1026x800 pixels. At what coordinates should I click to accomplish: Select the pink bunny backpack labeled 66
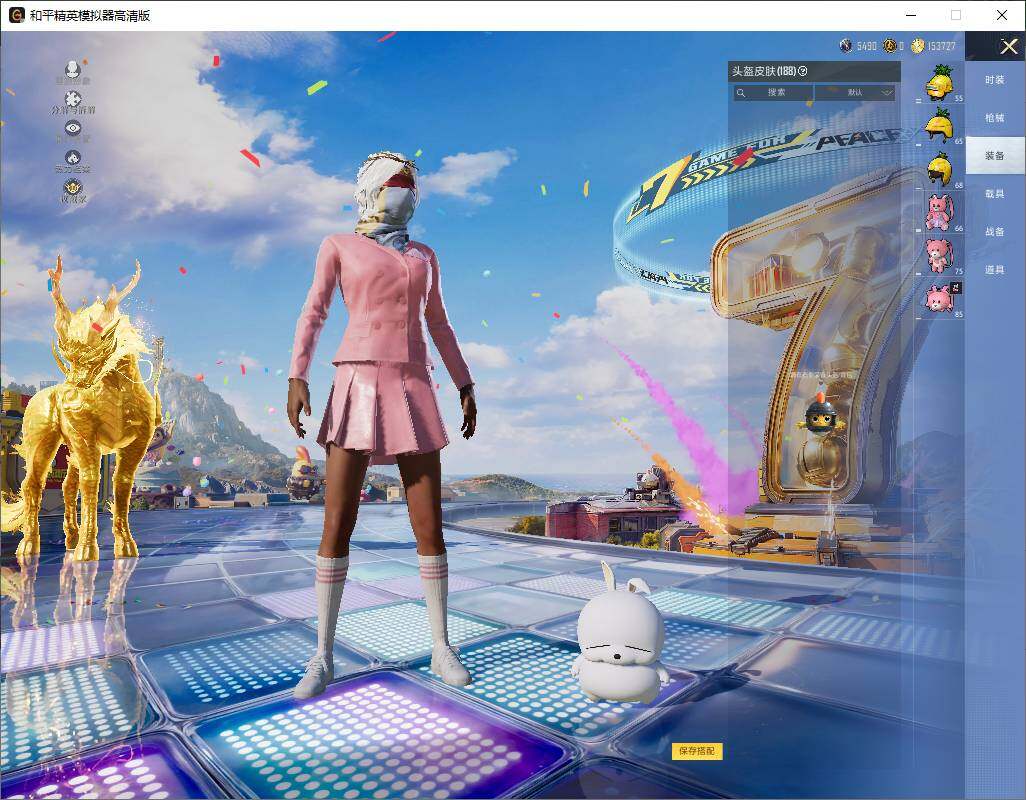click(940, 212)
